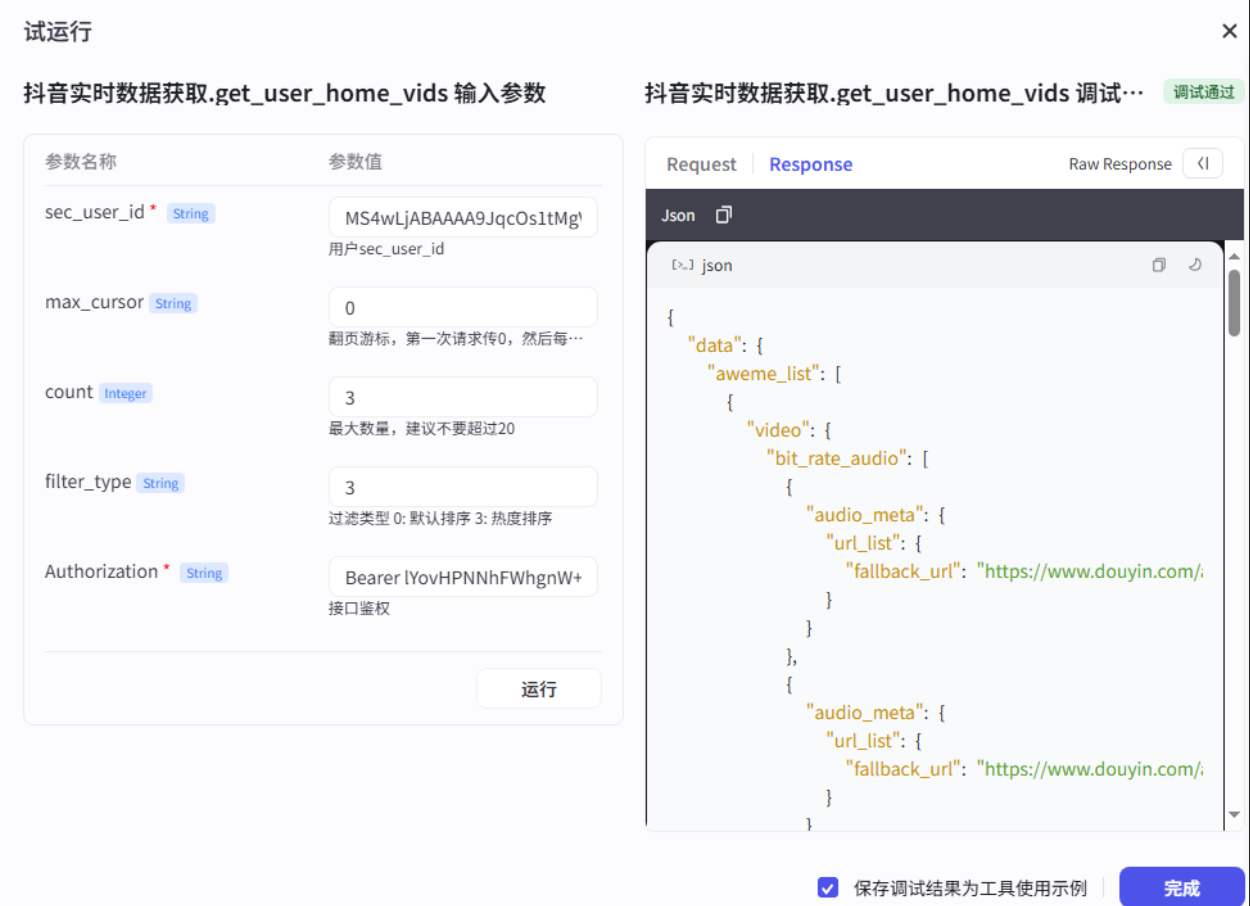Select the Response tab
Viewport: 1250px width, 906px height.
tap(811, 164)
